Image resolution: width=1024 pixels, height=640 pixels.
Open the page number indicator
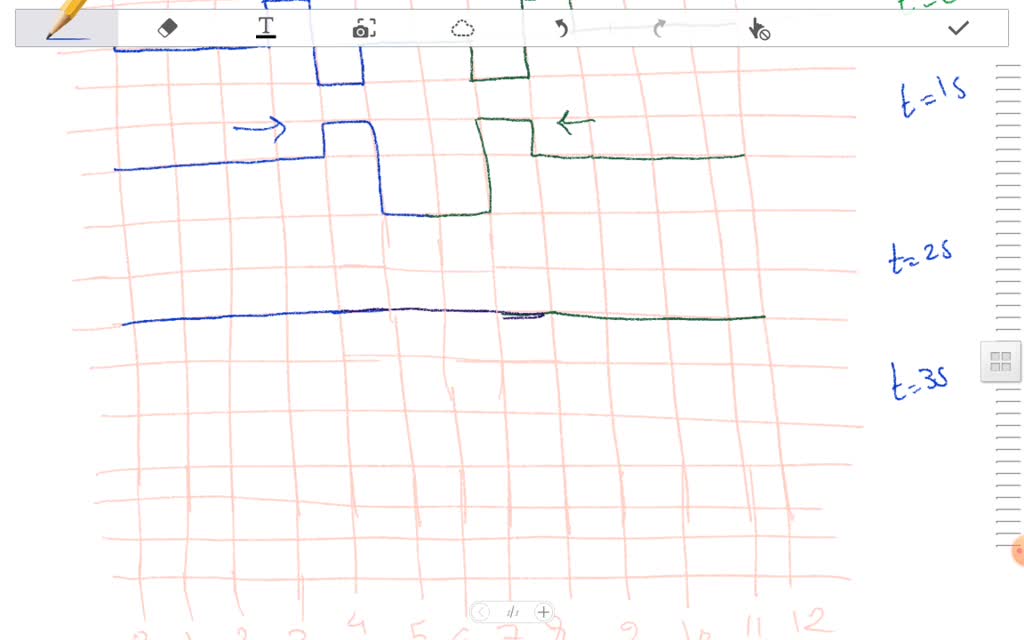pos(512,612)
